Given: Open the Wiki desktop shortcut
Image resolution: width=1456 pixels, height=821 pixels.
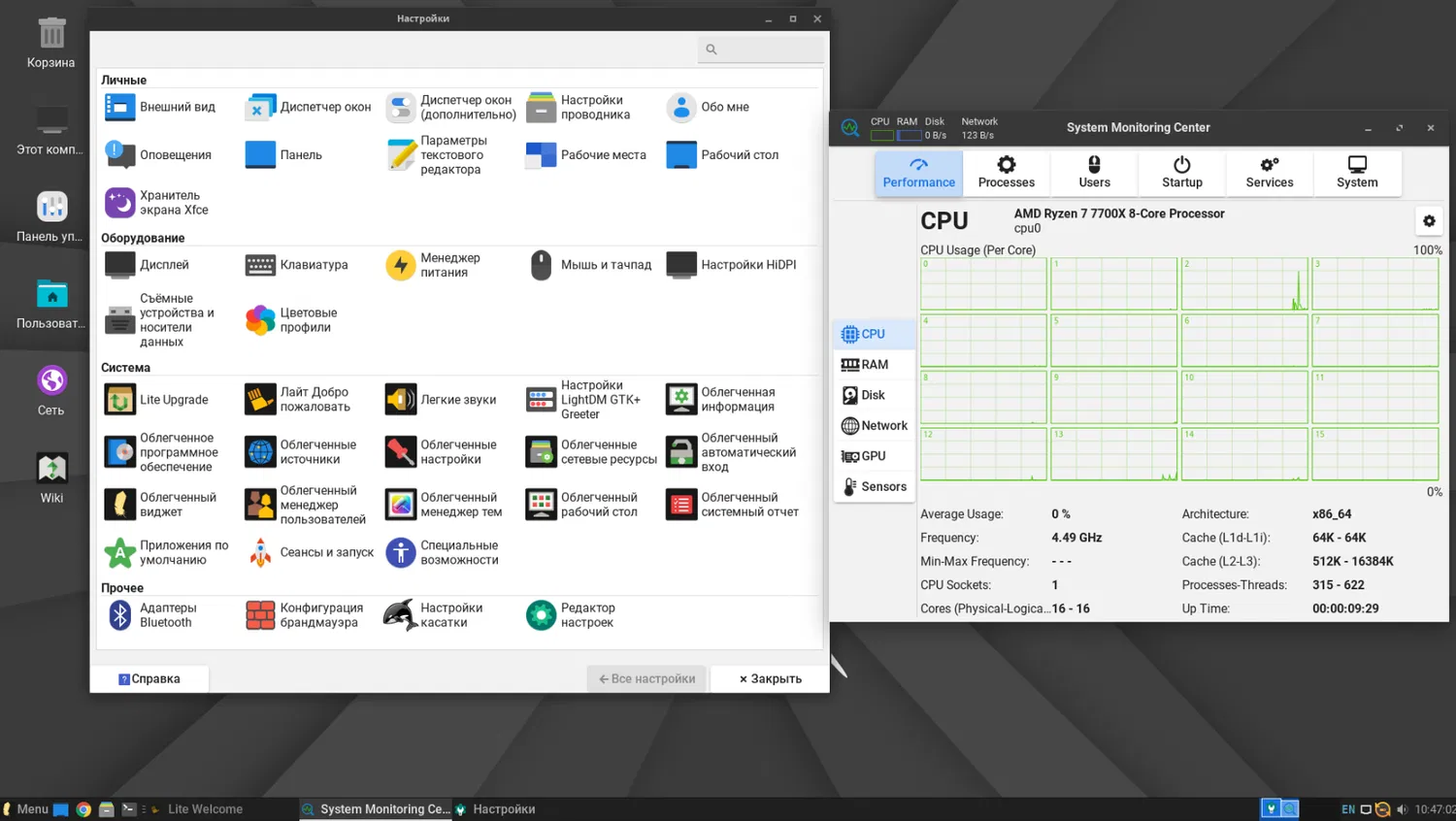Looking at the screenshot, I should point(51,478).
